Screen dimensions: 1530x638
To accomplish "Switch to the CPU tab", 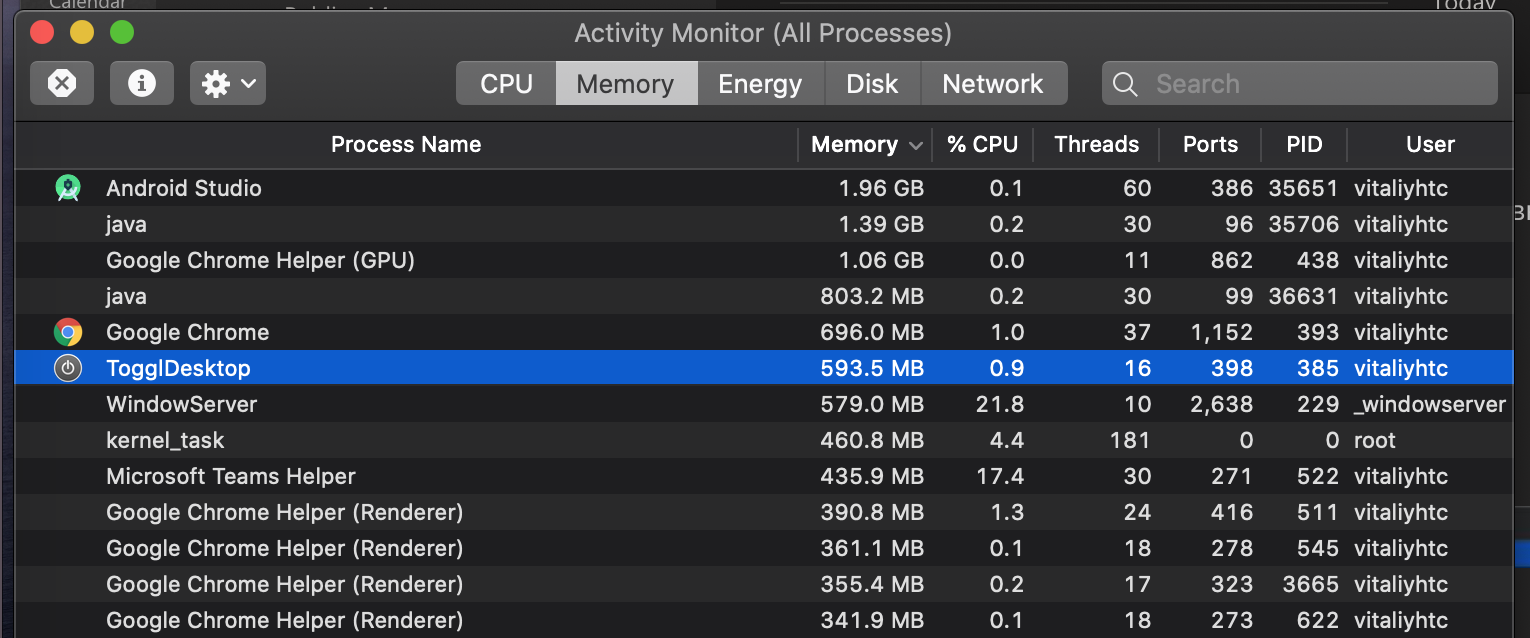I will (x=506, y=84).
